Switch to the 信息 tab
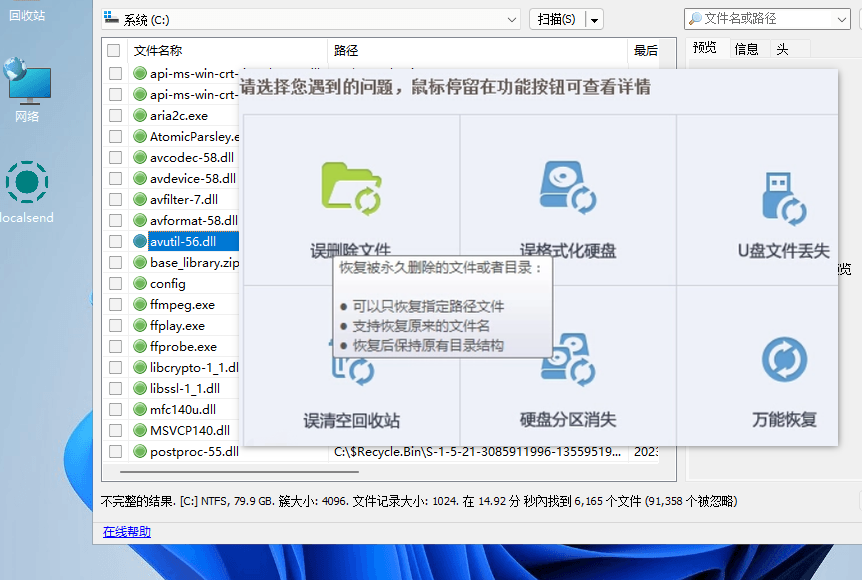Viewport: 862px width, 580px height. (x=746, y=49)
